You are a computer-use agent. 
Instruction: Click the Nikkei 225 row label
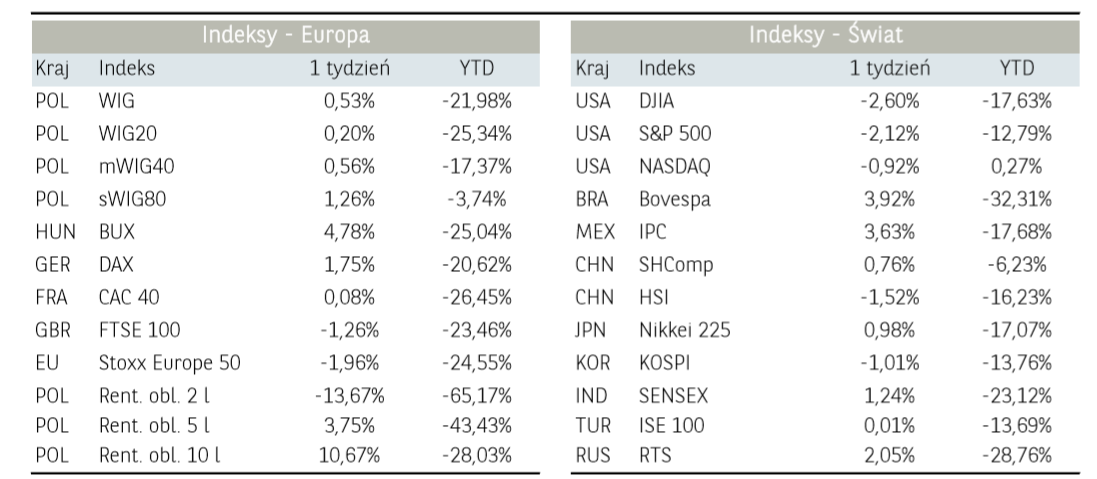coord(684,328)
